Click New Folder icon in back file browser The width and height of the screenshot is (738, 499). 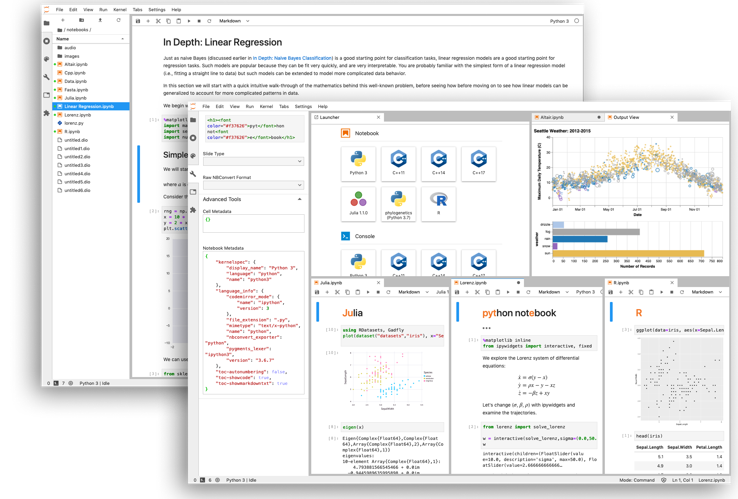[x=81, y=20]
